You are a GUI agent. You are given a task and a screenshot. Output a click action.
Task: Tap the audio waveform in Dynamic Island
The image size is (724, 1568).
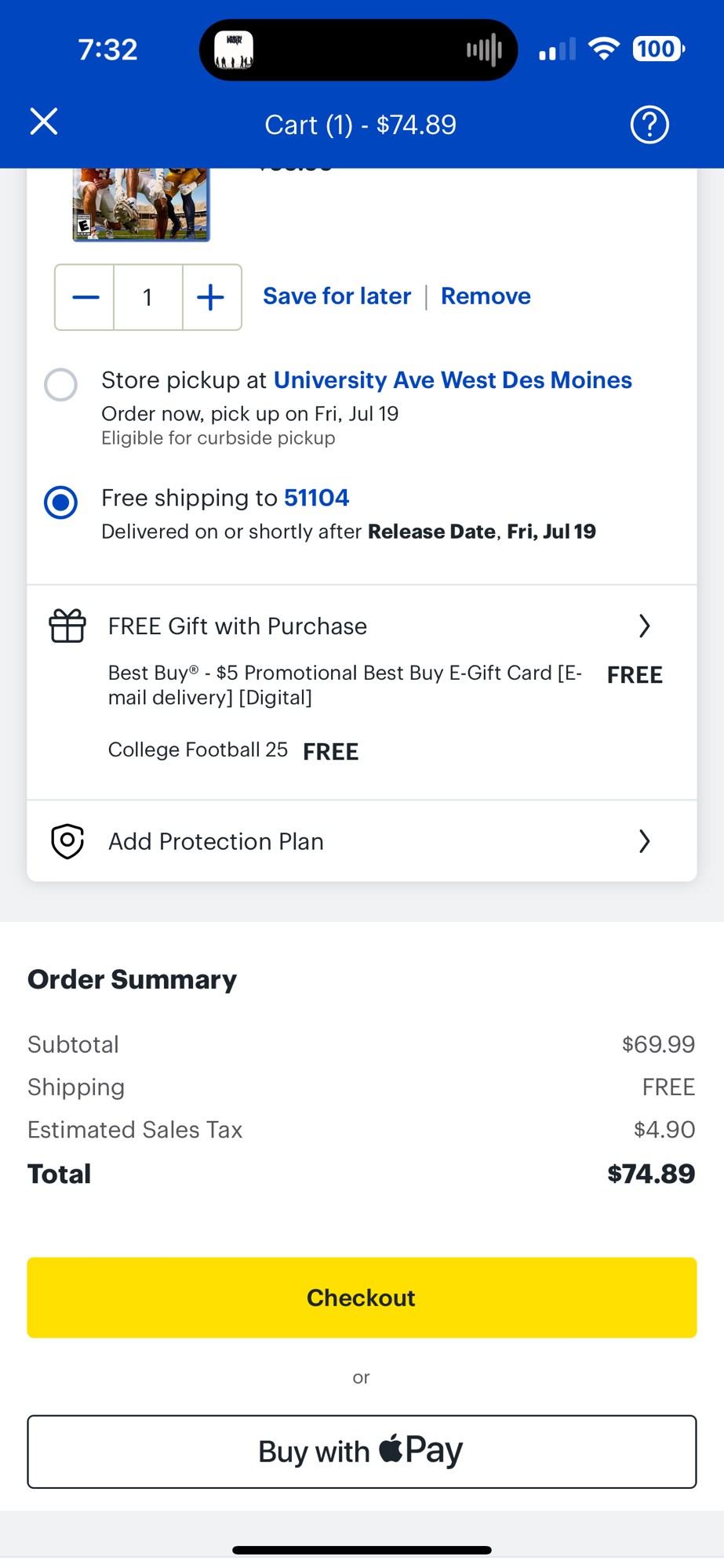[x=484, y=50]
